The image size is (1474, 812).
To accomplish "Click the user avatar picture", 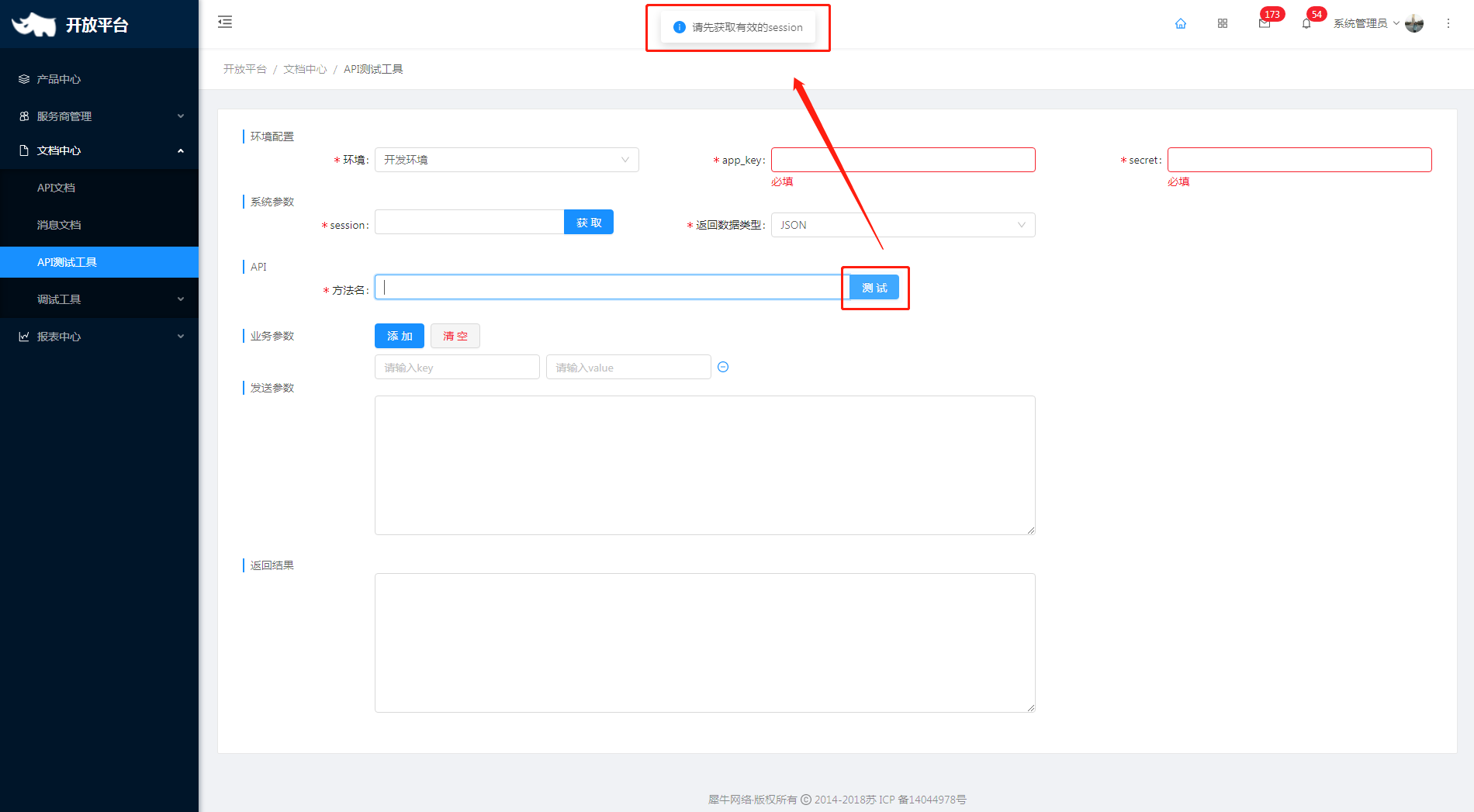I will pos(1414,23).
